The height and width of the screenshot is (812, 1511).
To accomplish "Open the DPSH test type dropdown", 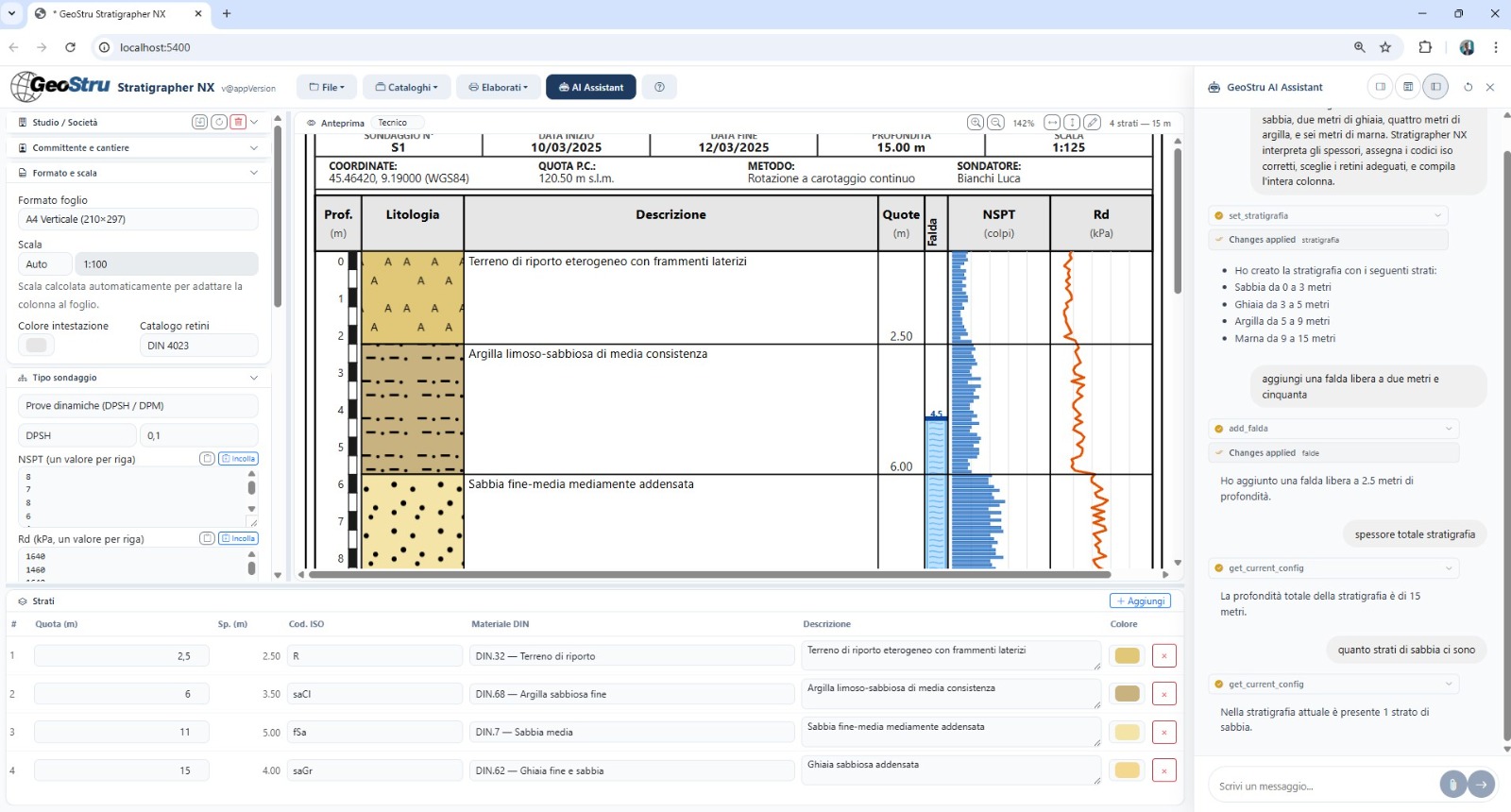I will [77, 435].
